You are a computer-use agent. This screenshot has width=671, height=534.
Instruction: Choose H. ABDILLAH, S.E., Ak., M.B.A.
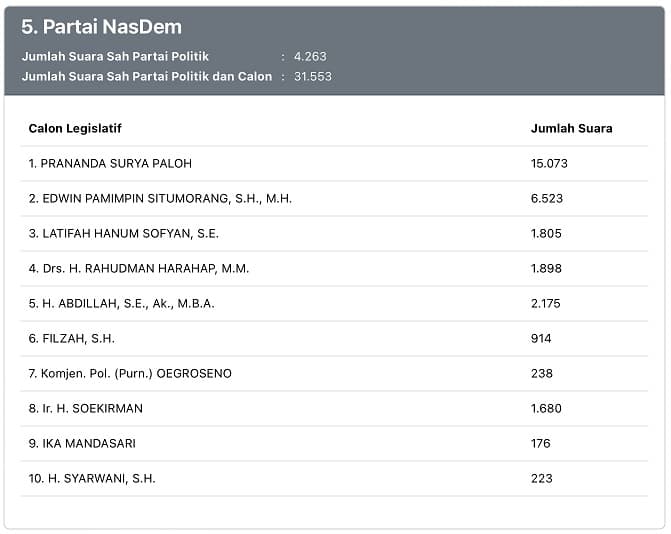click(x=121, y=303)
